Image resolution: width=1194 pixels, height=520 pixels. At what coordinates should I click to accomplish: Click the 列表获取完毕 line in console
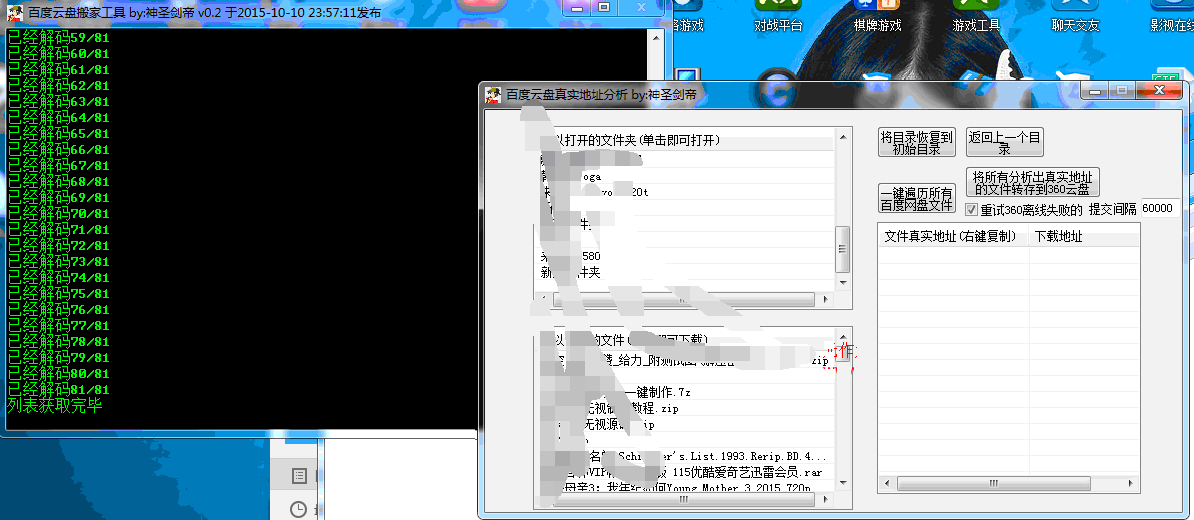(x=54, y=406)
